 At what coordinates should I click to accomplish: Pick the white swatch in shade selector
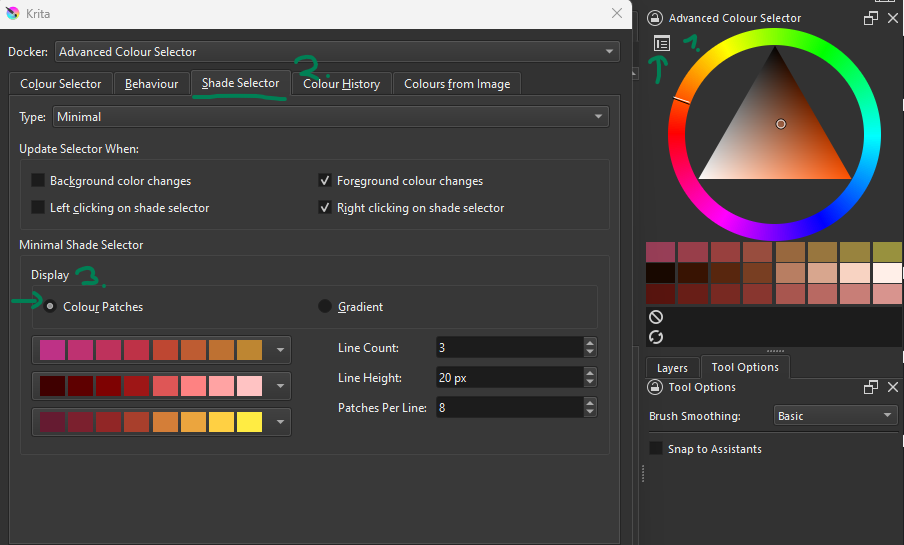[x=887, y=273]
